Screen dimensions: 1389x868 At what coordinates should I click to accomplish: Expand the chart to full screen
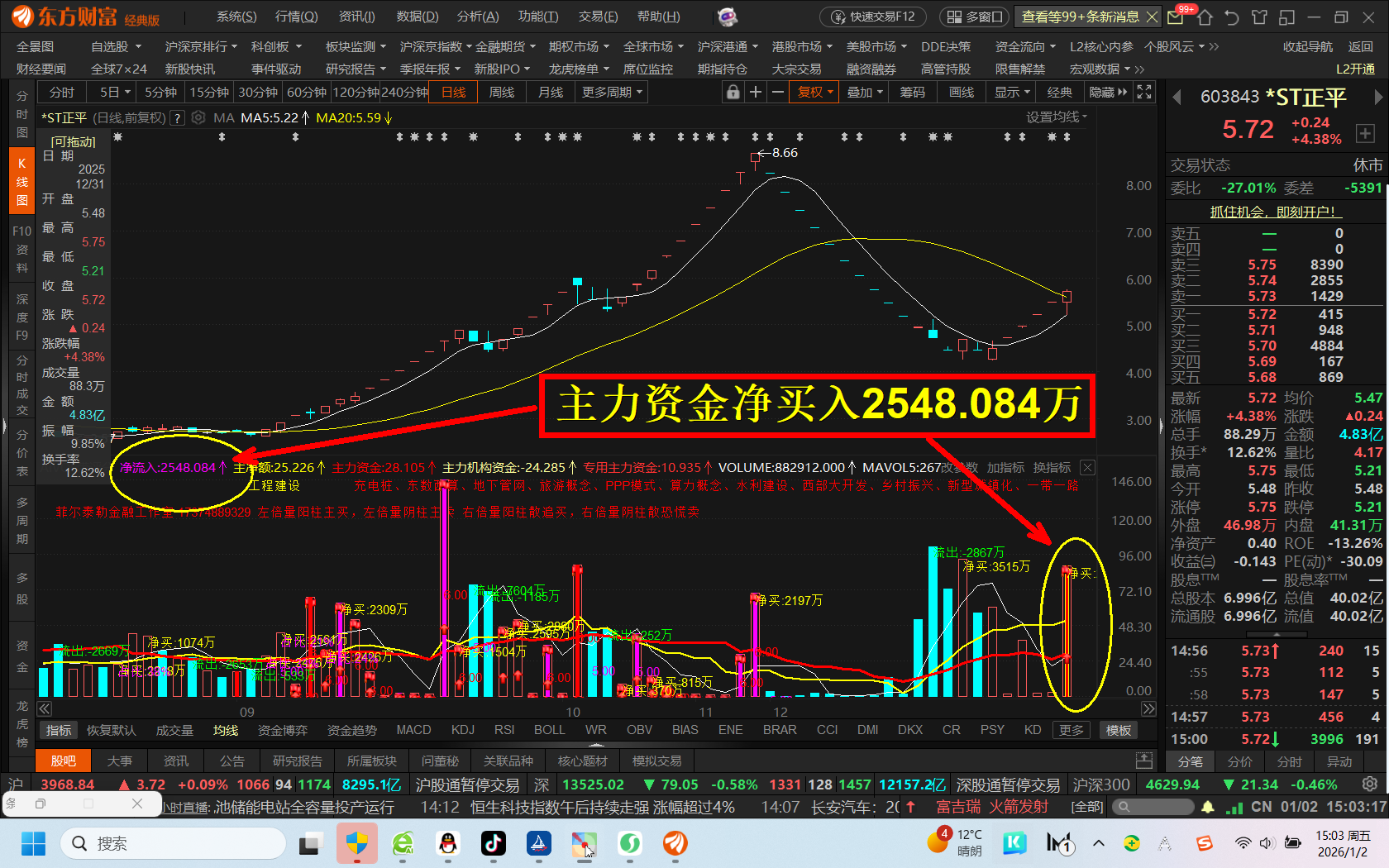pyautogui.click(x=1144, y=93)
